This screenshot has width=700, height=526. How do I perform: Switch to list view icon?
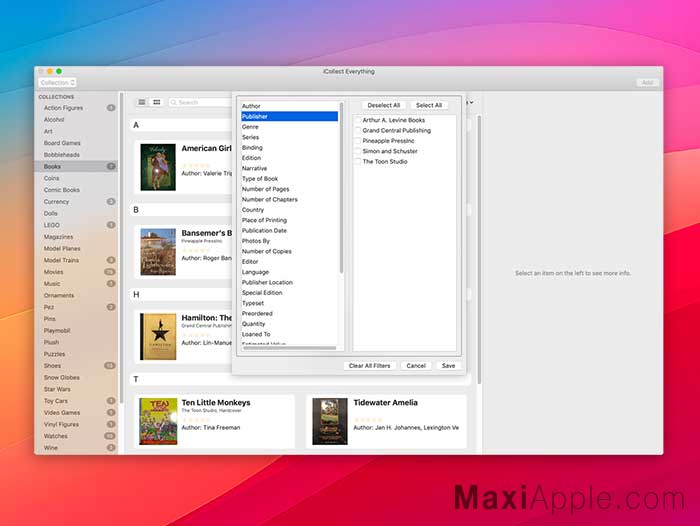pyautogui.click(x=142, y=102)
